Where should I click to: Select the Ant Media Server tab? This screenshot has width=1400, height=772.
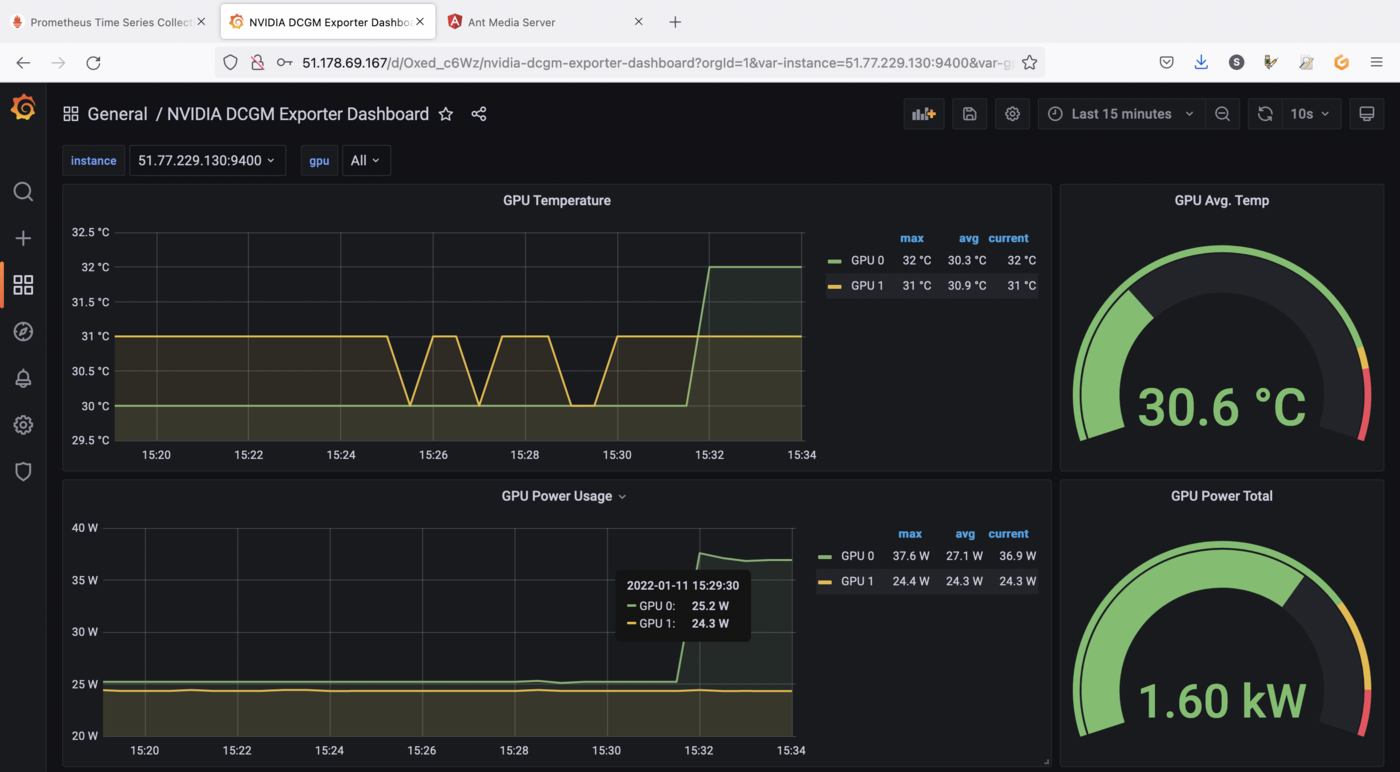520,21
